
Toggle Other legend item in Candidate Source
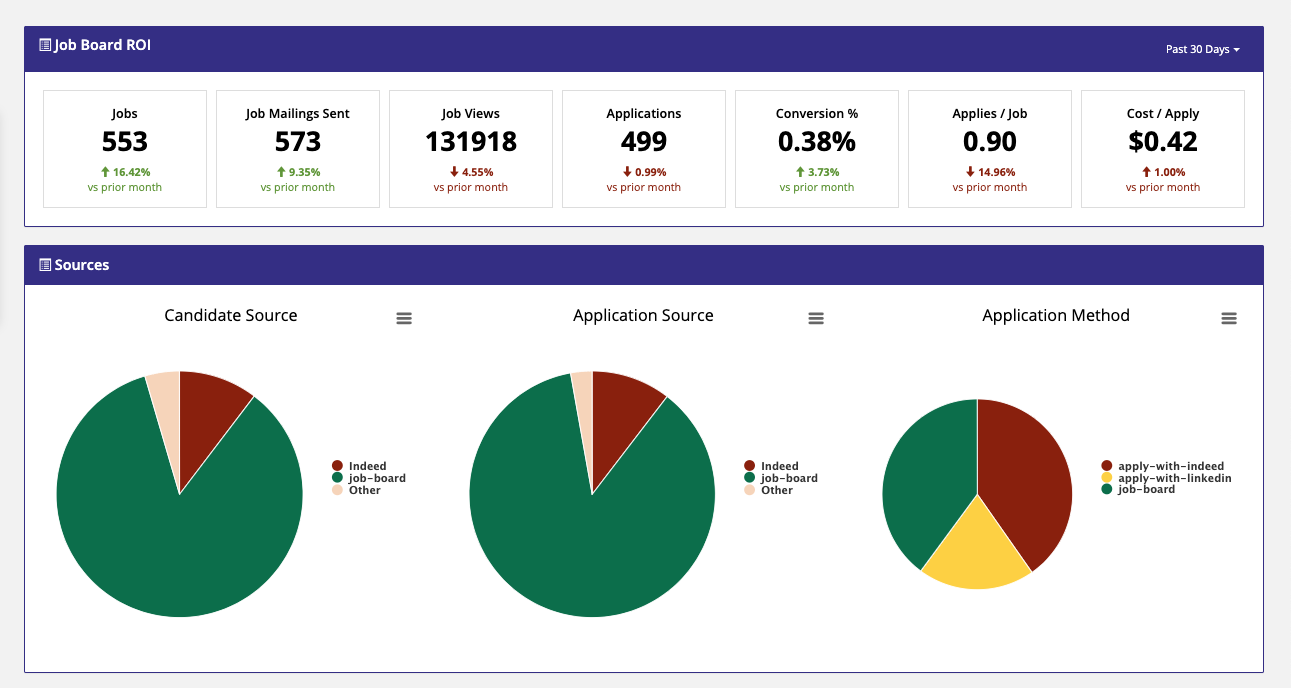tap(356, 490)
